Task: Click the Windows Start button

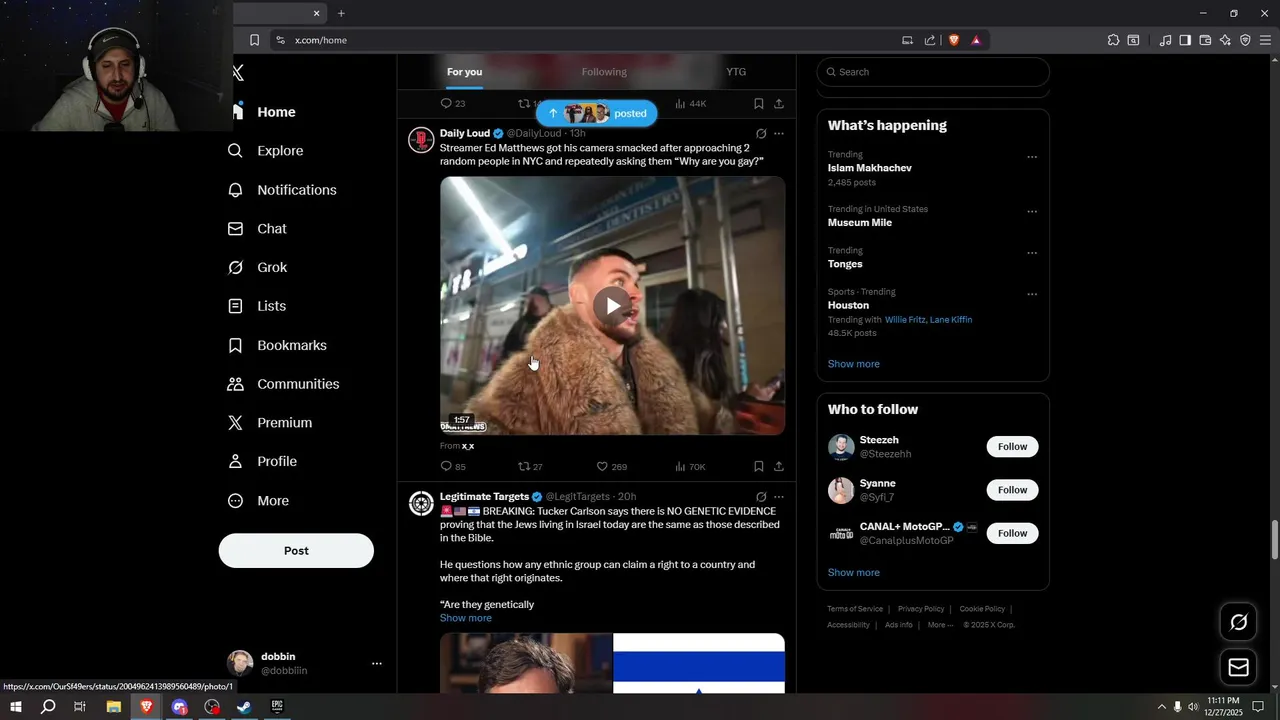Action: click(x=15, y=707)
